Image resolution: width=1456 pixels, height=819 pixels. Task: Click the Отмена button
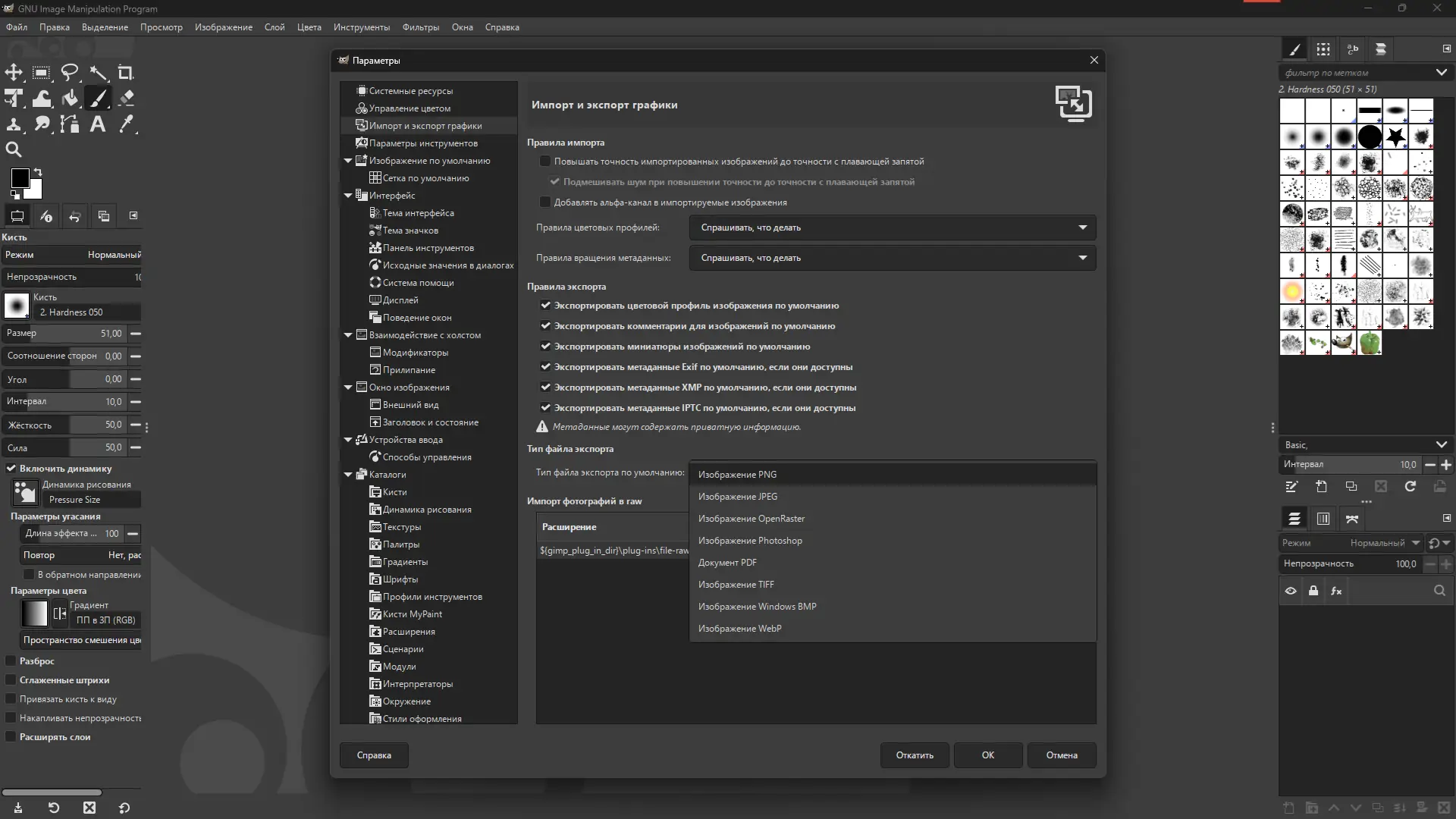[x=1061, y=755]
